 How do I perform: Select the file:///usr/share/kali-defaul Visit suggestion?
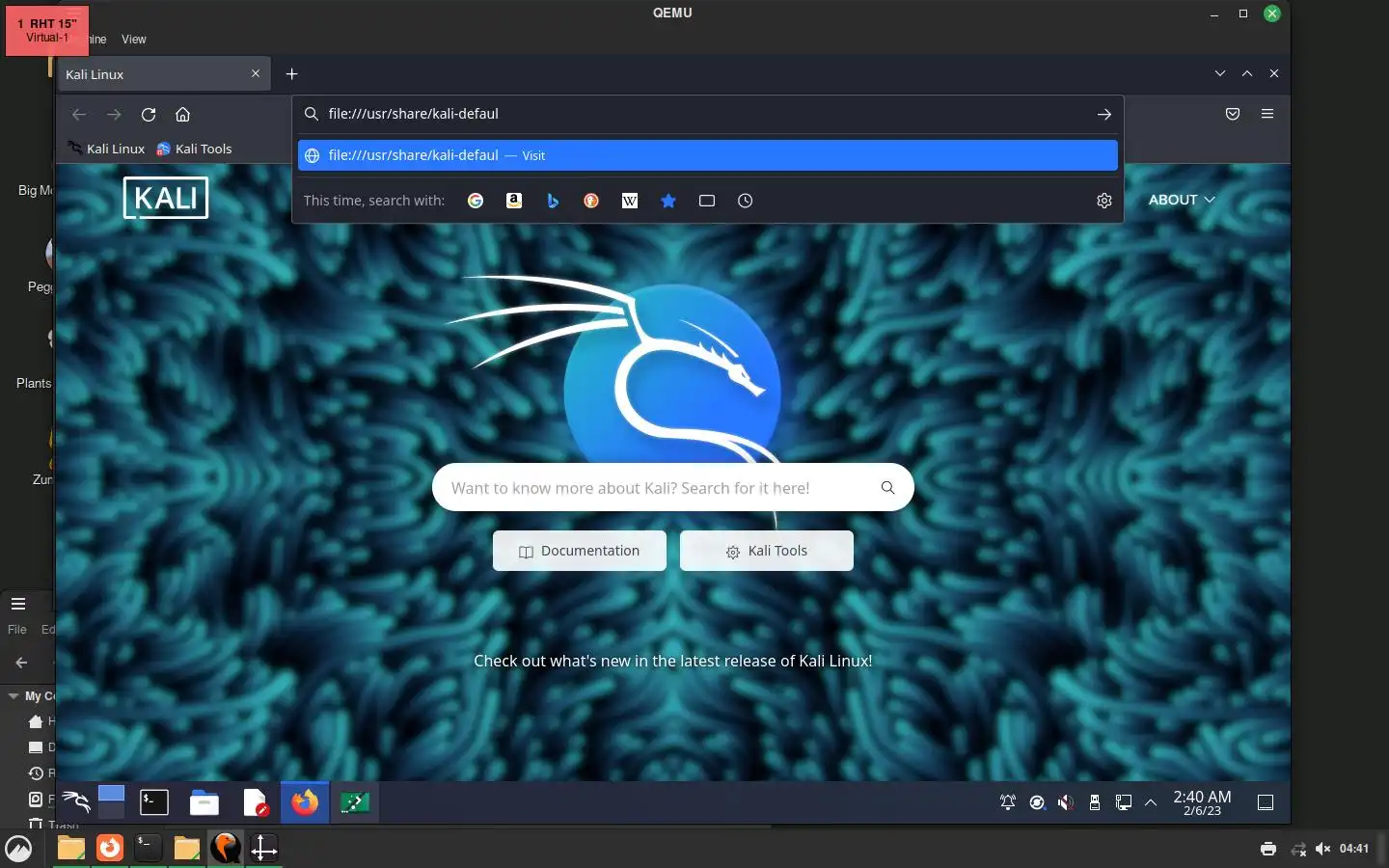pos(708,155)
